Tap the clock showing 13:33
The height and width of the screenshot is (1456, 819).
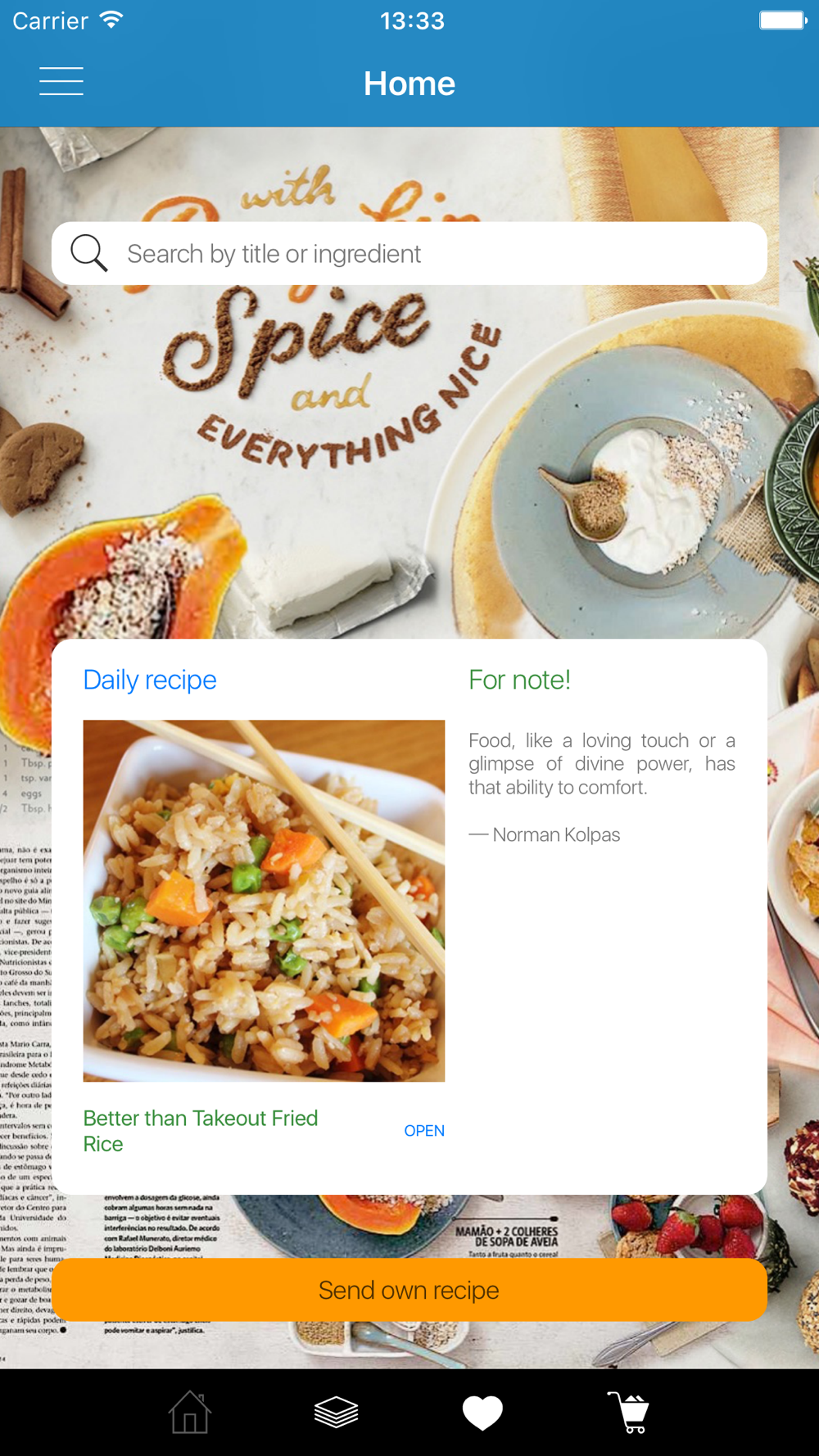(412, 20)
